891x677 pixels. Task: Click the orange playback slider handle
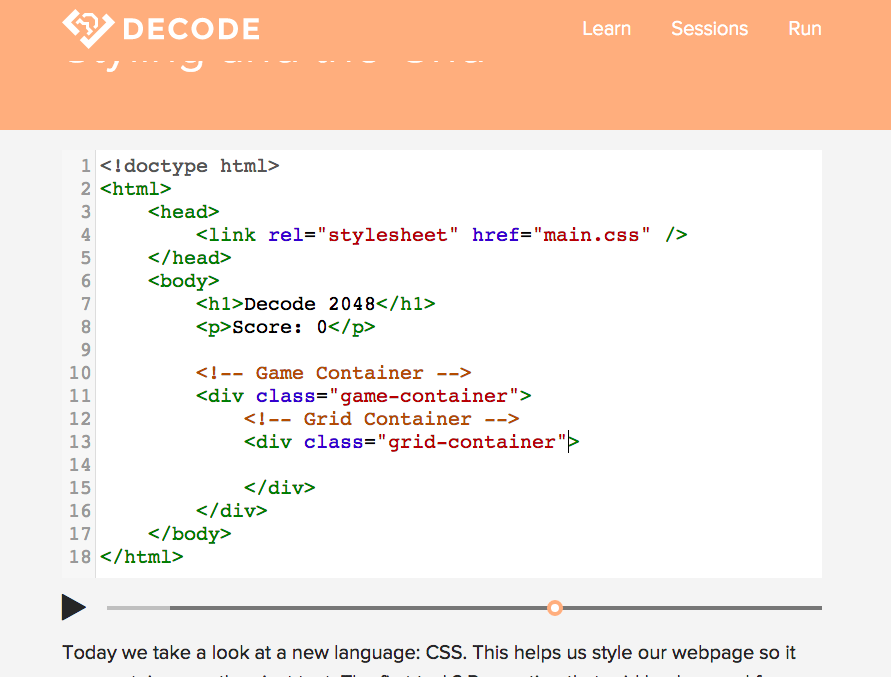tap(555, 608)
